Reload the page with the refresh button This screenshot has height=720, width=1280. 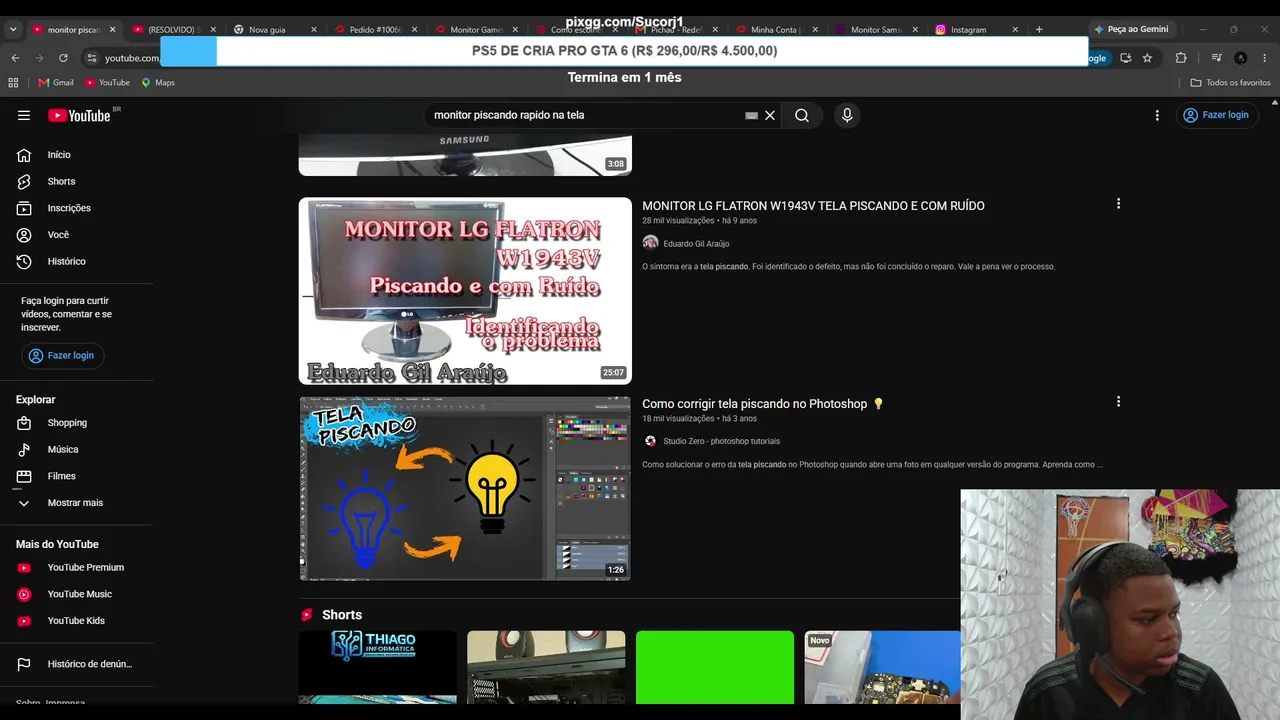click(x=63, y=58)
